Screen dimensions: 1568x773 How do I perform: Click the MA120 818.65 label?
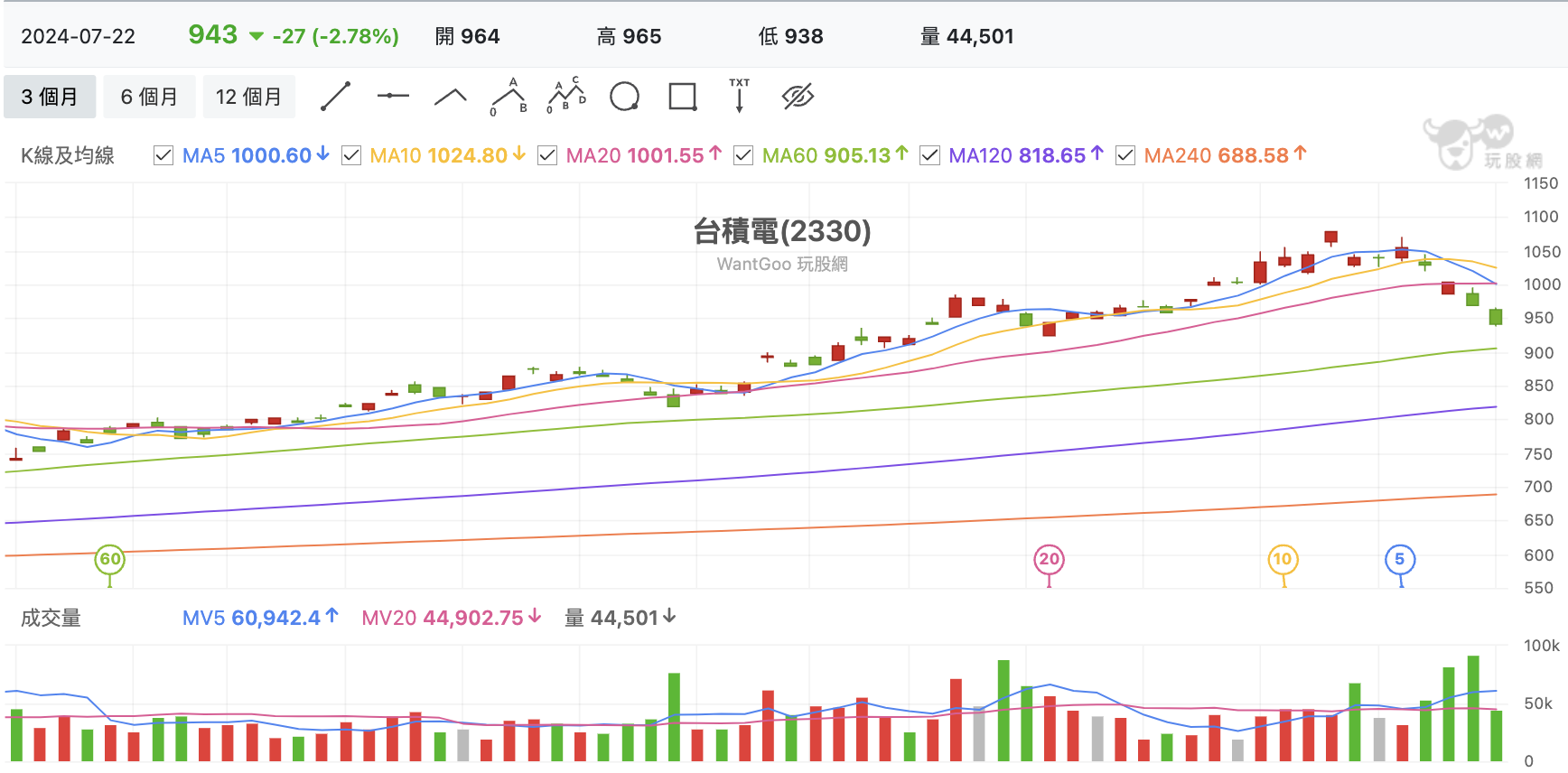pyautogui.click(x=1026, y=155)
